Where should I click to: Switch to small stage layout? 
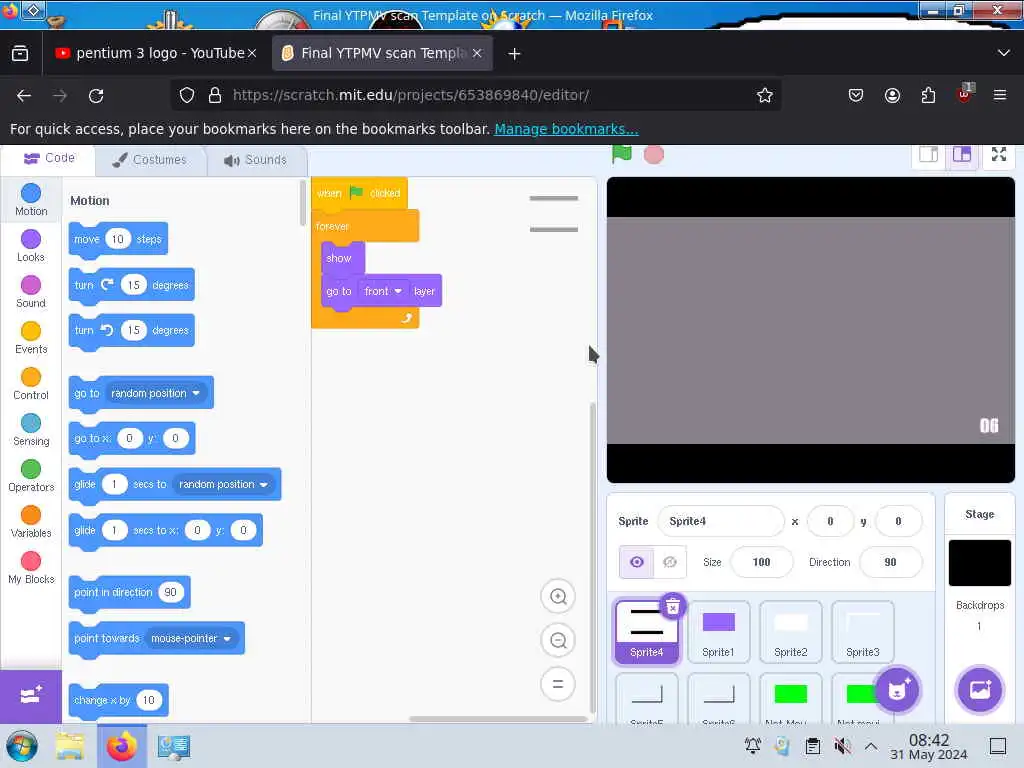[928, 155]
